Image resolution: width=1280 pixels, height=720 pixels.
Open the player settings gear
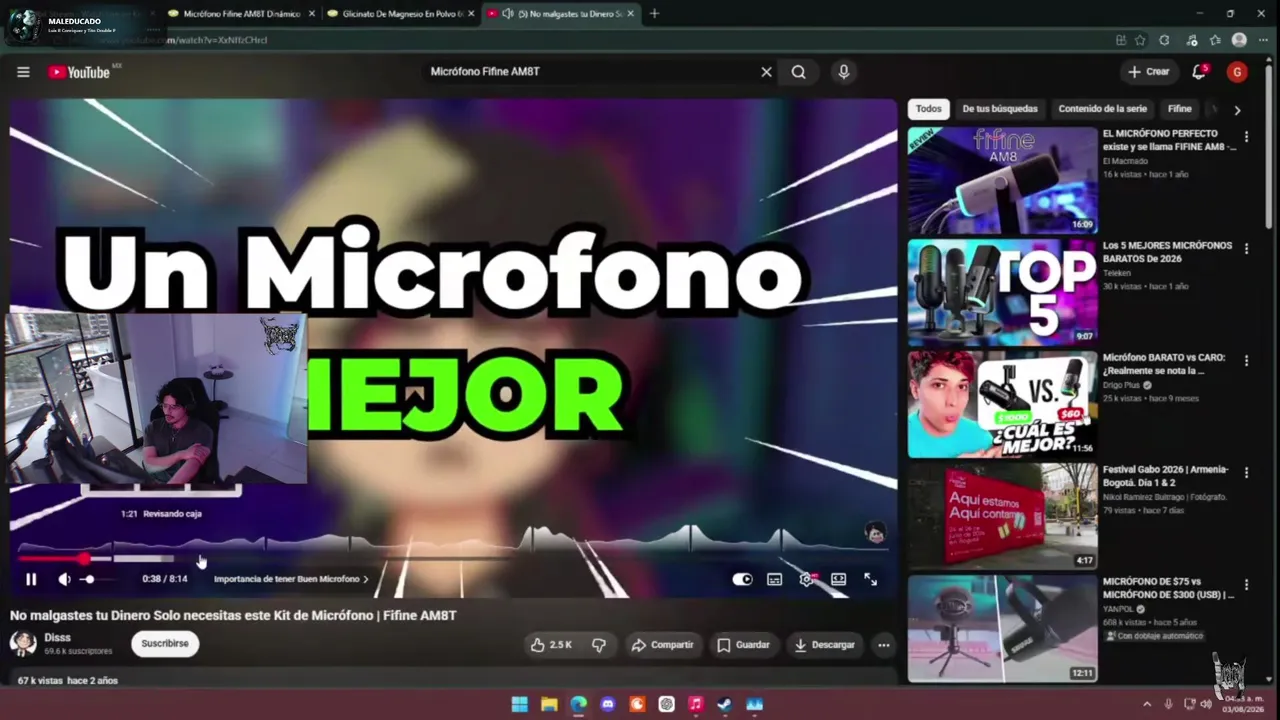click(807, 579)
